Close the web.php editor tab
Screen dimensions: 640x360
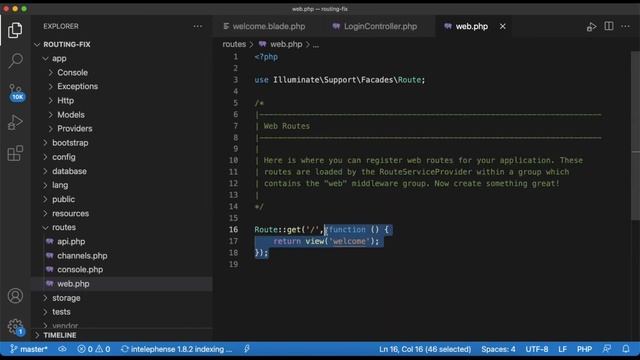coord(502,26)
